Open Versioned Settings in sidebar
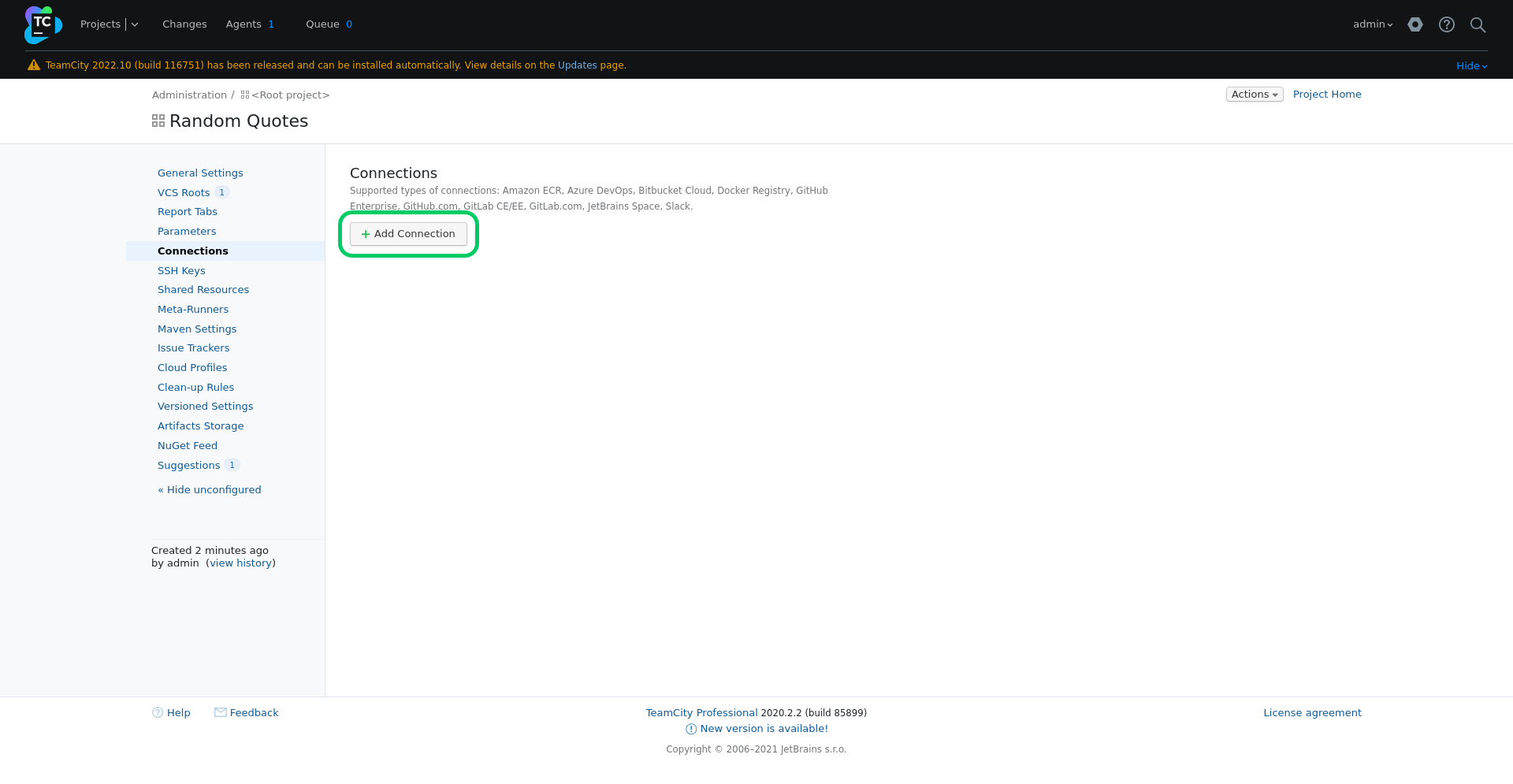Screen dimensions: 1513x784 206,407
